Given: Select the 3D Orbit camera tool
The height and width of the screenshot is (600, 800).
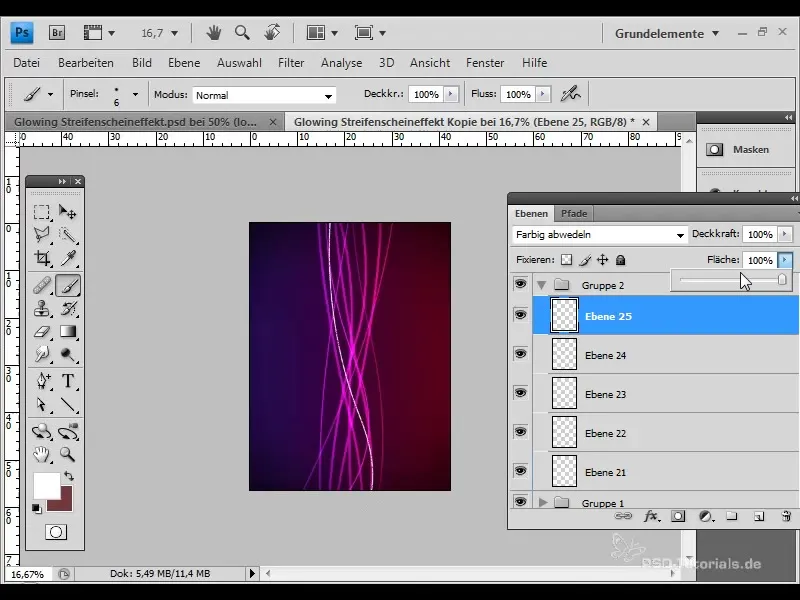Looking at the screenshot, I should point(67,432).
